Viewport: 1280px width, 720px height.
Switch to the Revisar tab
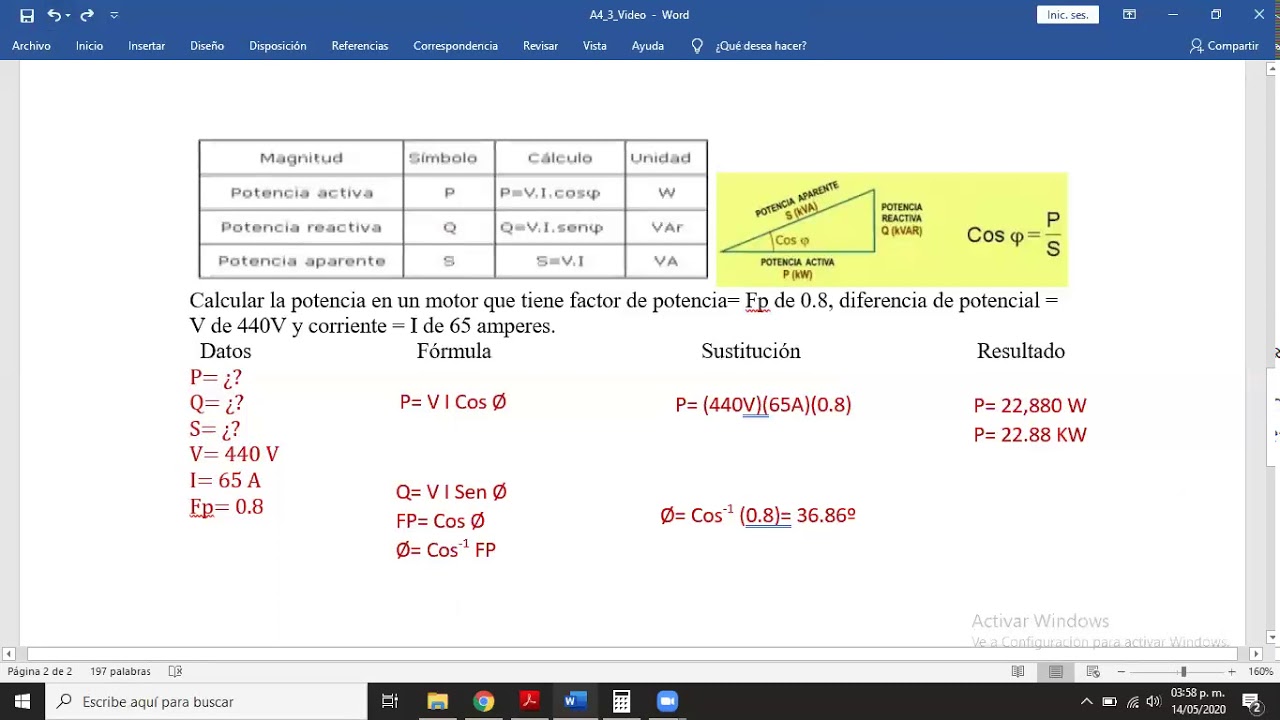coord(540,46)
